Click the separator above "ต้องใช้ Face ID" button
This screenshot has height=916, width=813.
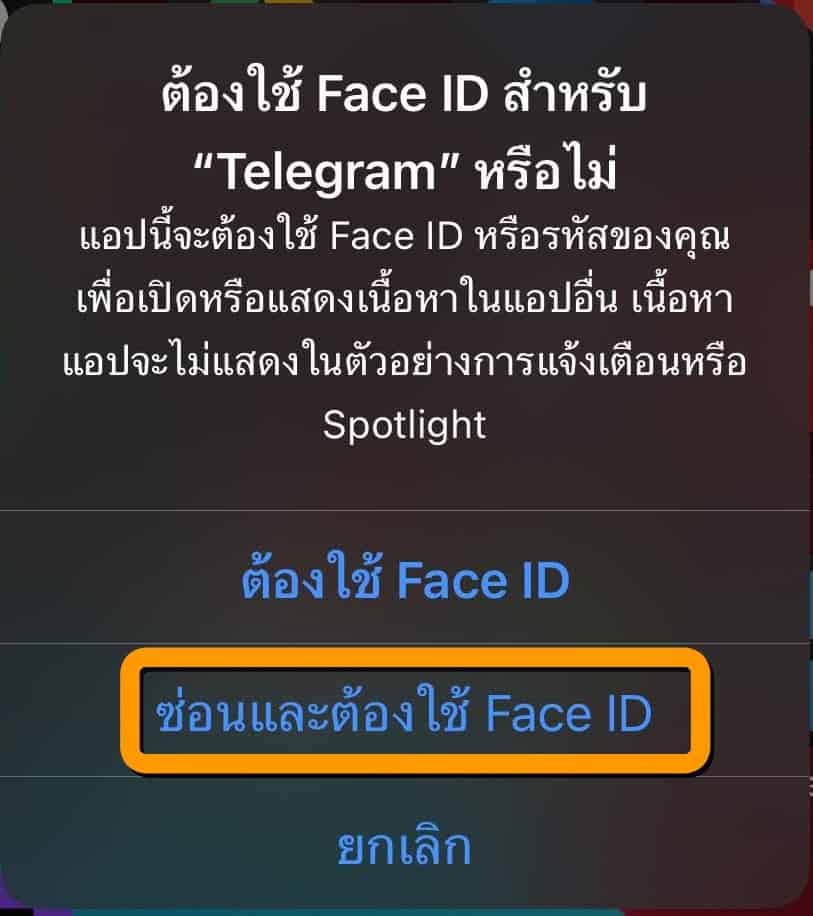click(405, 510)
